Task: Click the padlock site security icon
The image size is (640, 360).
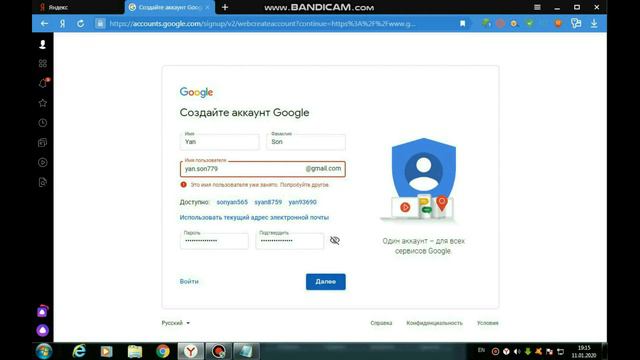Action: pyautogui.click(x=100, y=24)
